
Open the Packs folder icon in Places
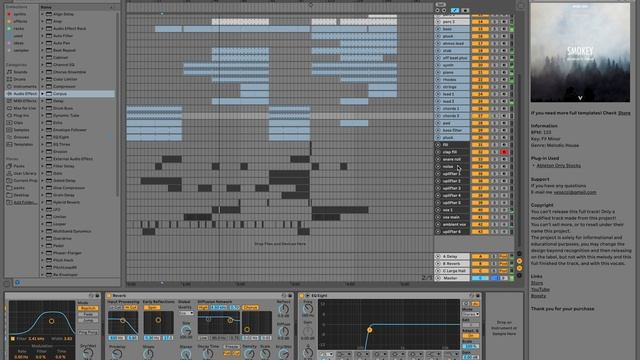click(9, 166)
